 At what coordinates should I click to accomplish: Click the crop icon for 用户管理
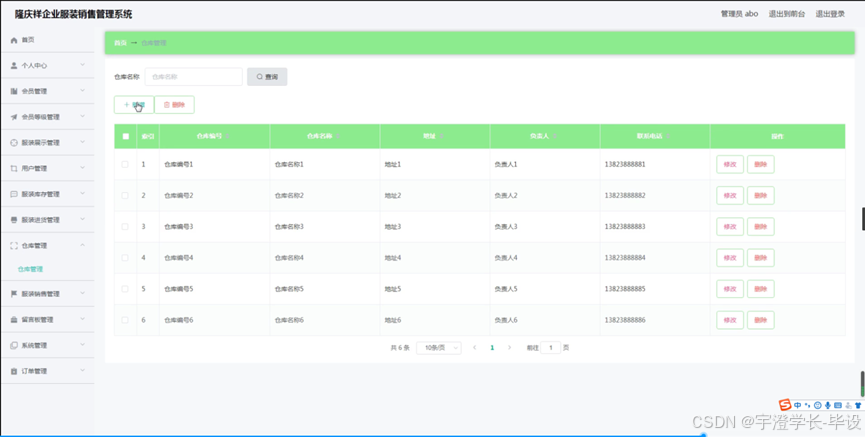14,168
